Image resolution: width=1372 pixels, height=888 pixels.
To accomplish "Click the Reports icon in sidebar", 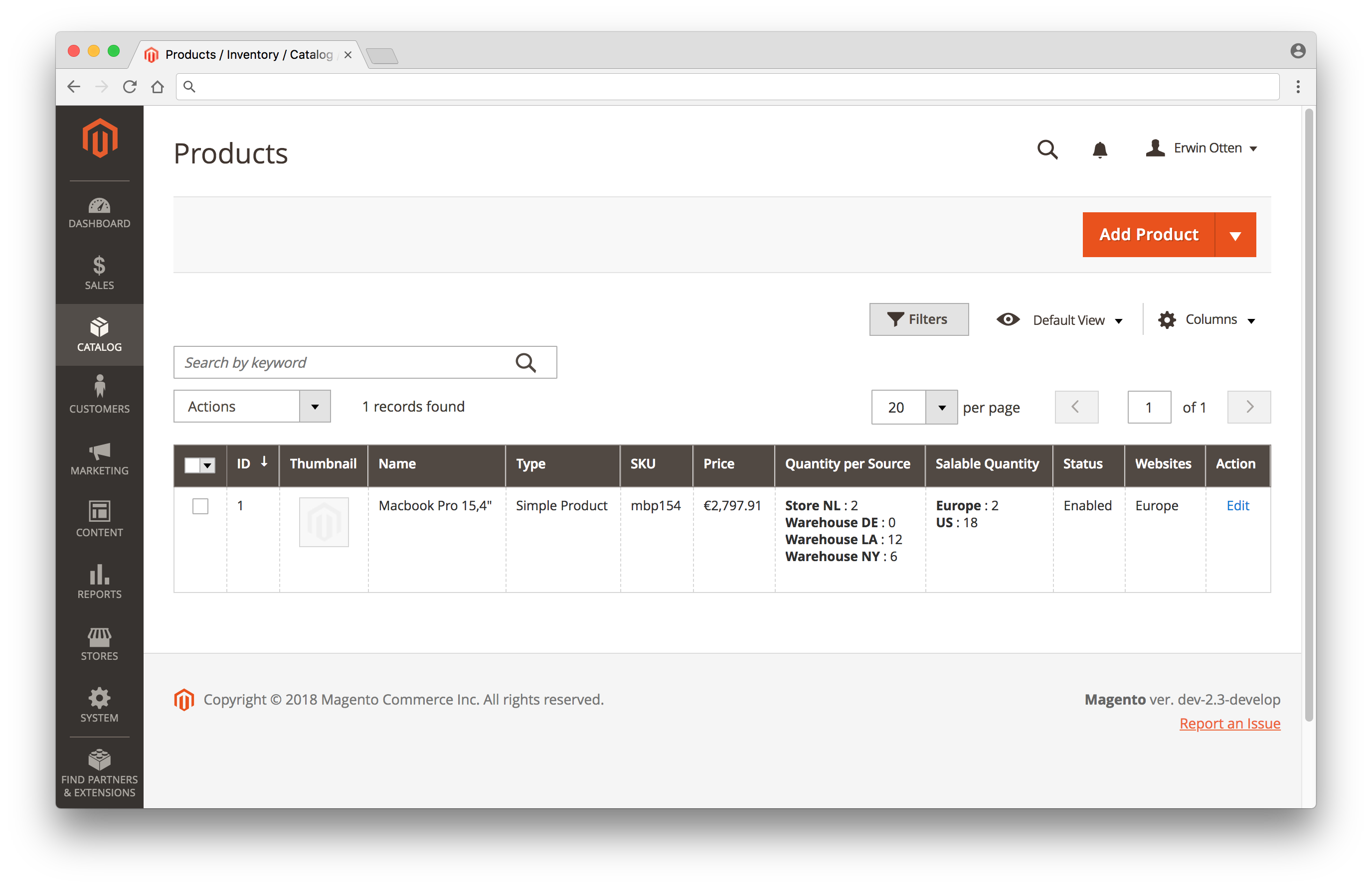I will (98, 578).
